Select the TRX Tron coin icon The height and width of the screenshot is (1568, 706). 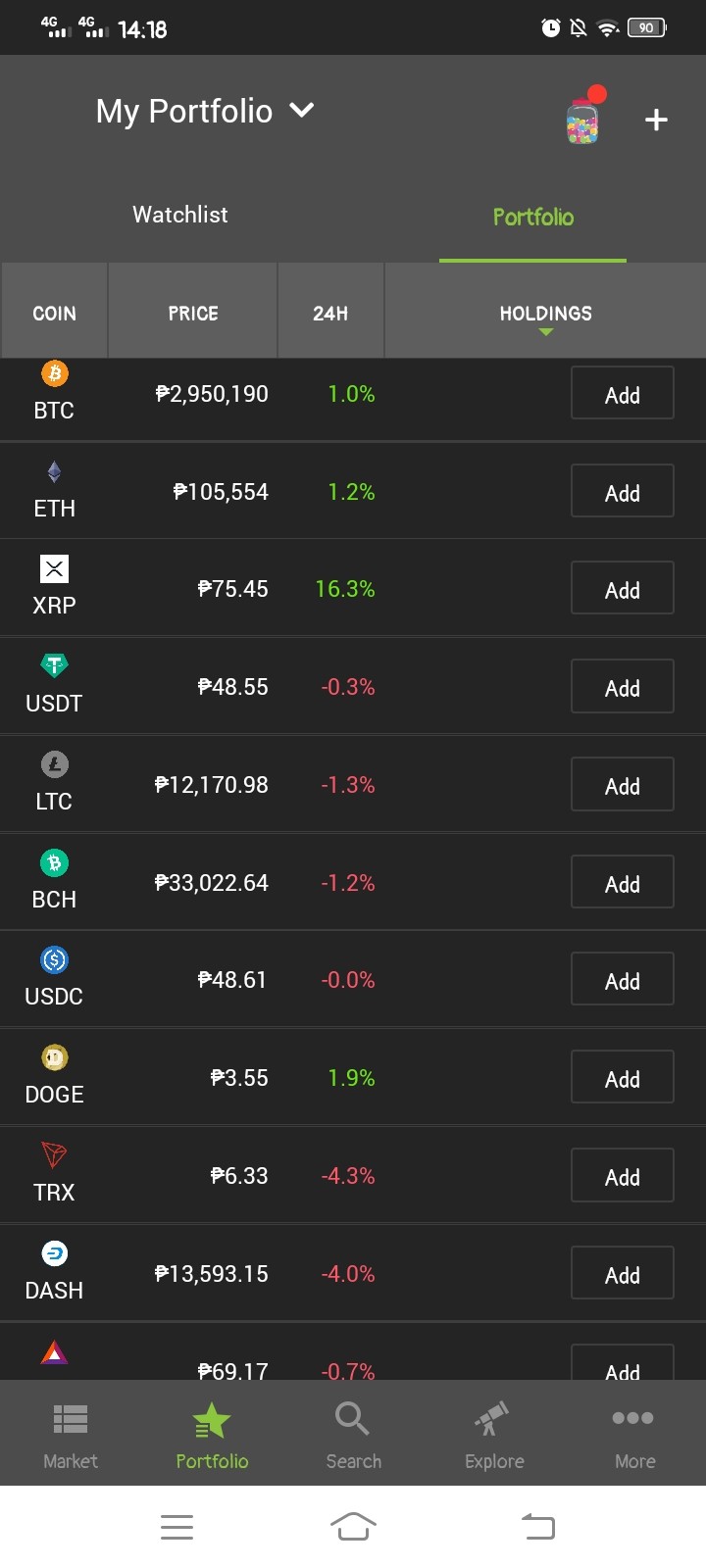coord(55,1156)
